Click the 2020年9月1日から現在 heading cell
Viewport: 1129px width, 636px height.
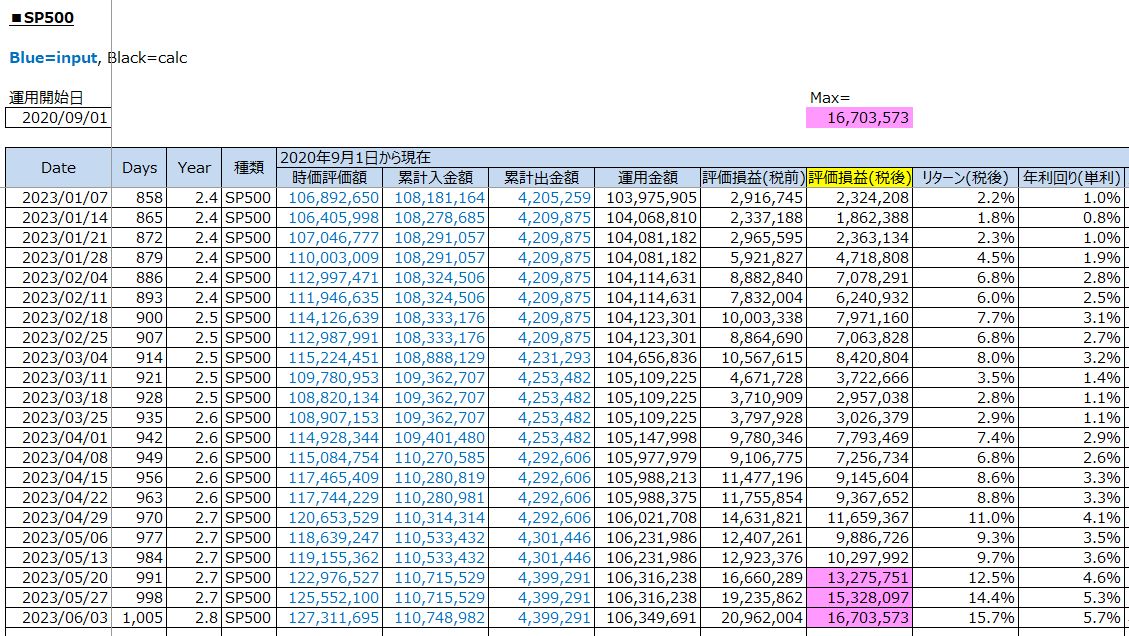click(x=355, y=157)
